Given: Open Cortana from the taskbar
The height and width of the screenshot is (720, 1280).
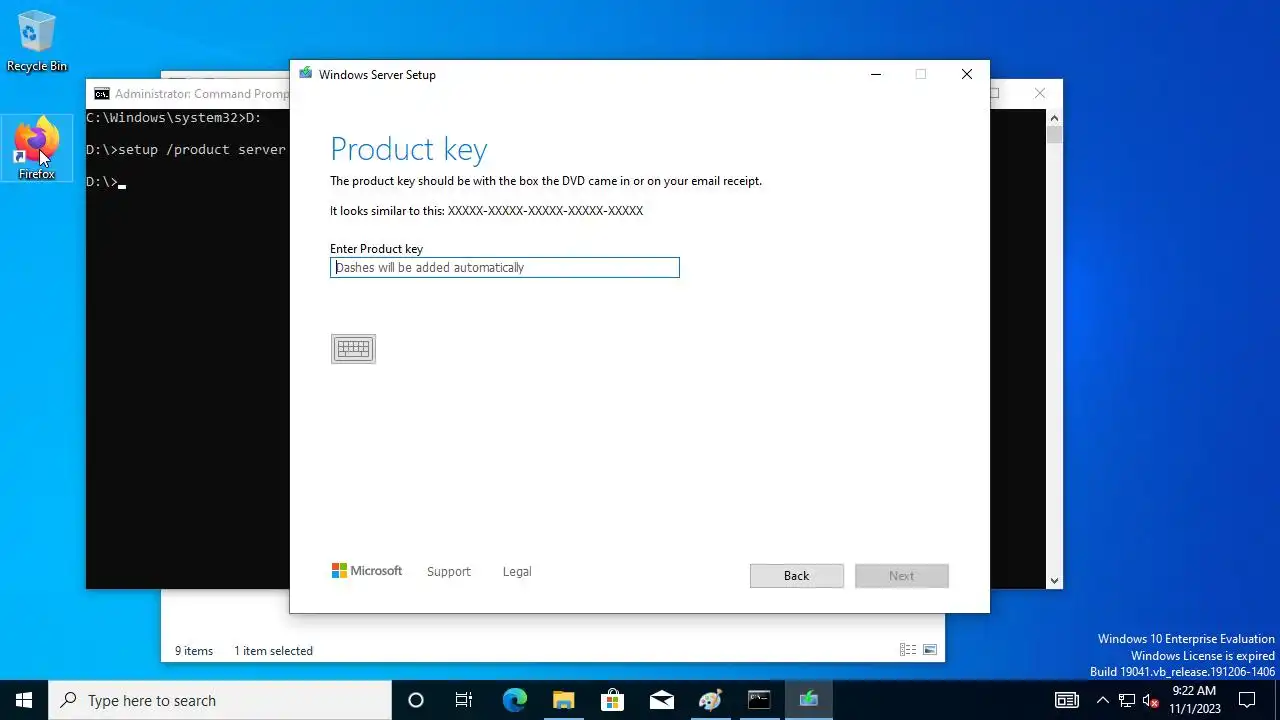Looking at the screenshot, I should coord(416,700).
